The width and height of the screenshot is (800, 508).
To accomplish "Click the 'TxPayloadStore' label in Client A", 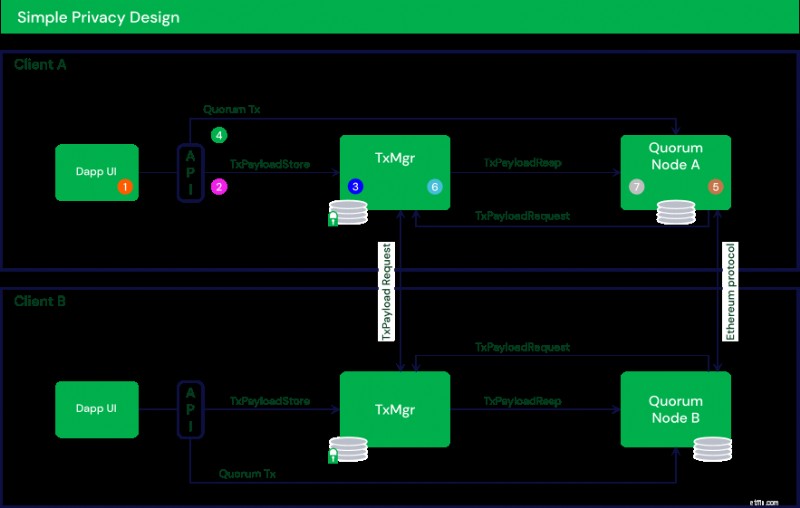I will pyautogui.click(x=270, y=164).
